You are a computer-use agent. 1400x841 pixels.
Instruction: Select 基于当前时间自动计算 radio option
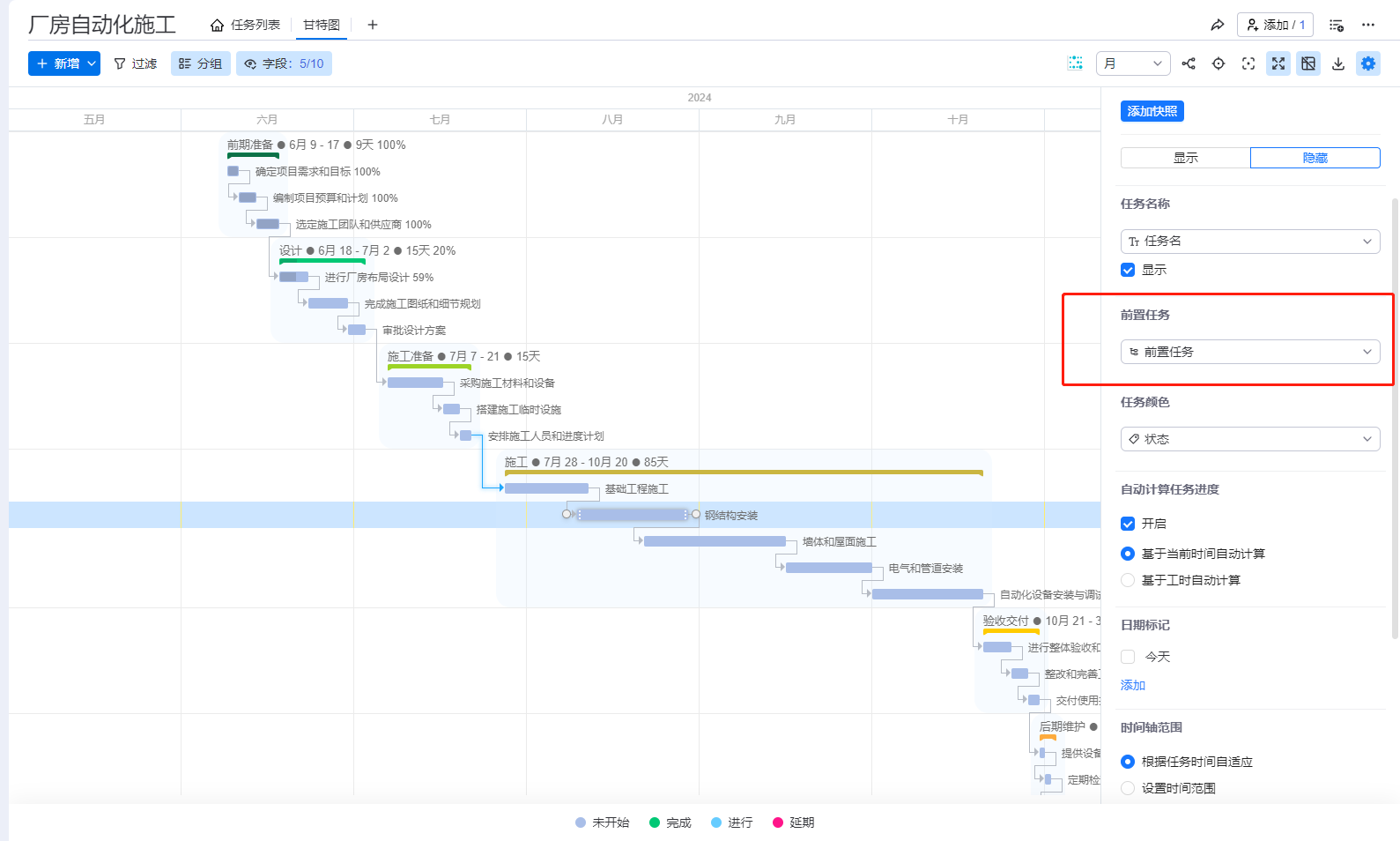(1128, 554)
